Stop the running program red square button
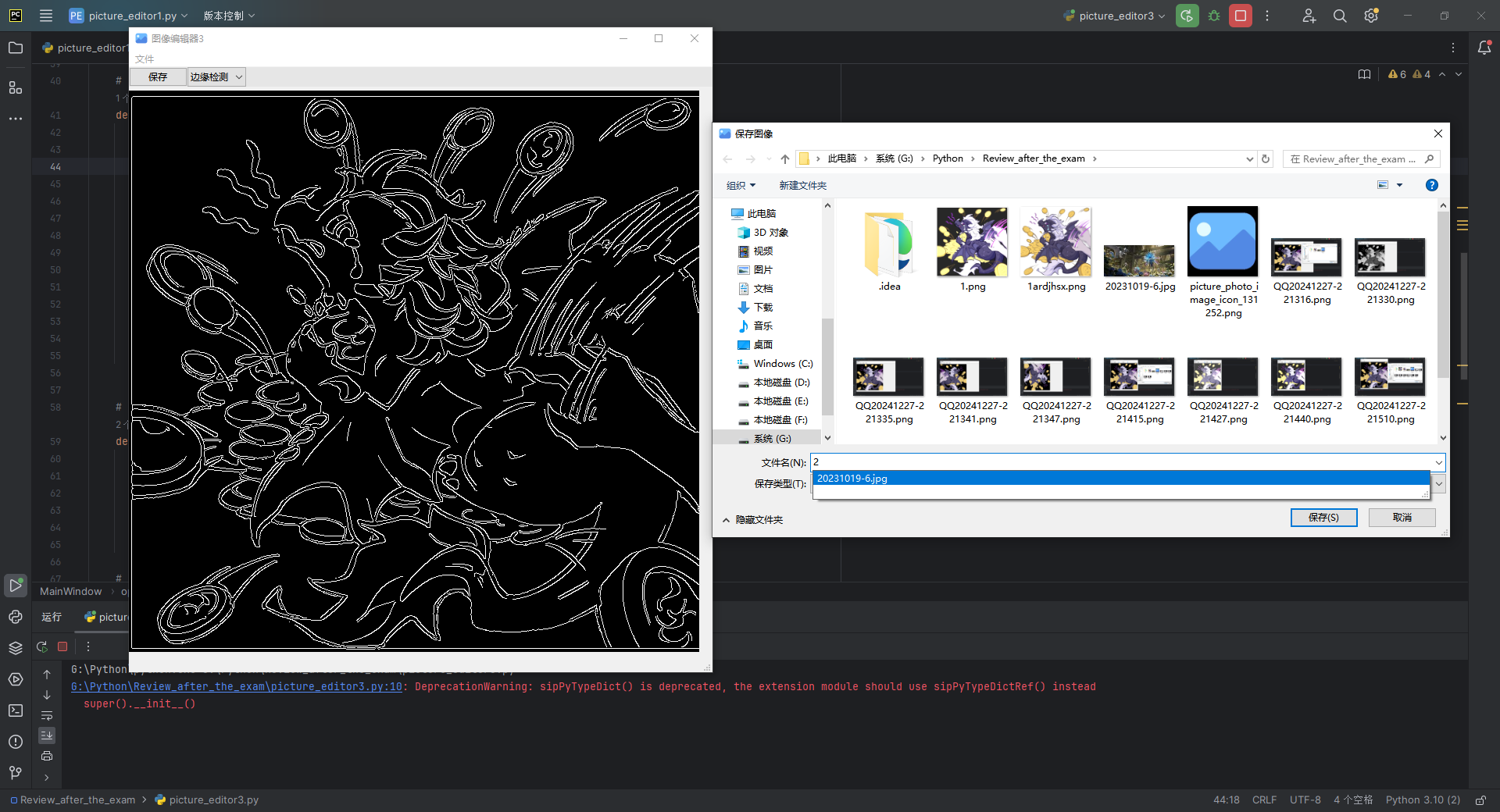This screenshot has height=812, width=1500. 1241,16
